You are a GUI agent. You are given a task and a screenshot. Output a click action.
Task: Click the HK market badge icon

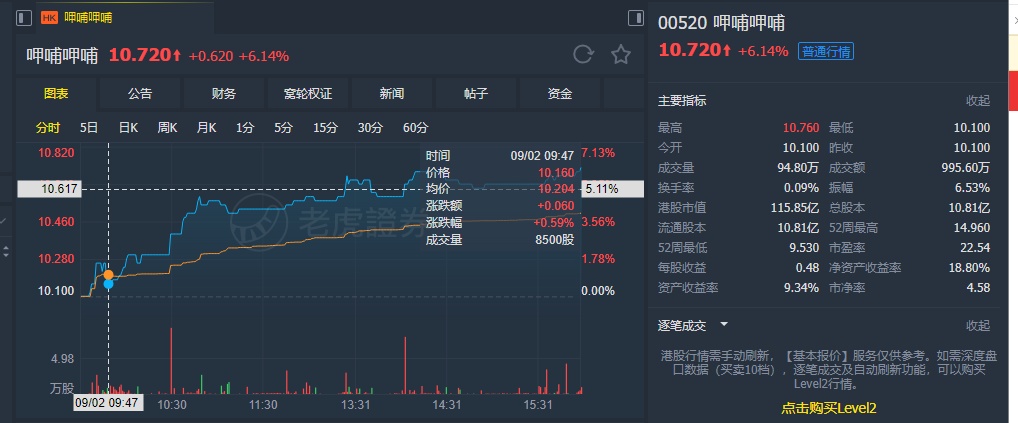(49, 18)
